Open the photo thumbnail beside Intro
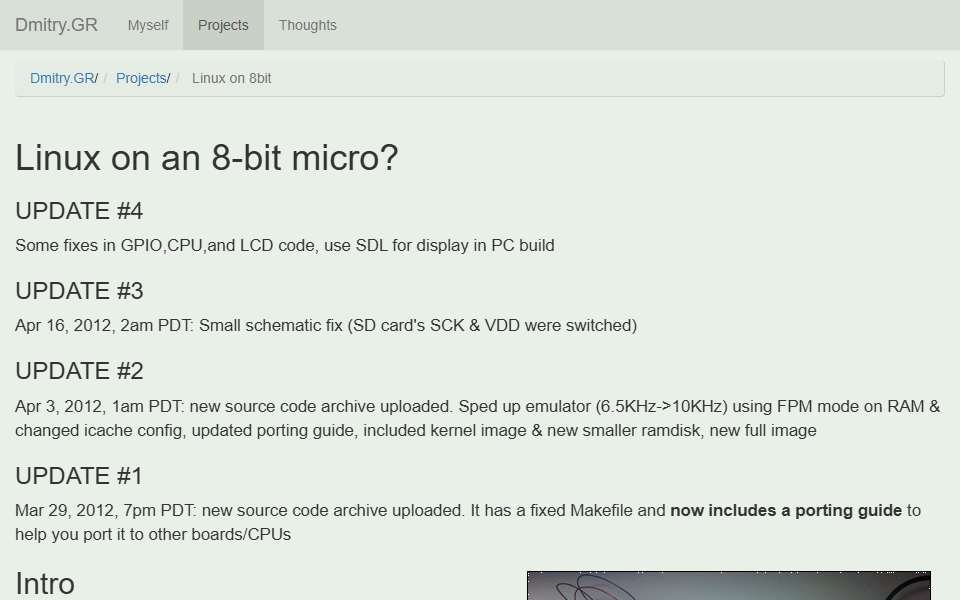The width and height of the screenshot is (960, 600). point(729,585)
